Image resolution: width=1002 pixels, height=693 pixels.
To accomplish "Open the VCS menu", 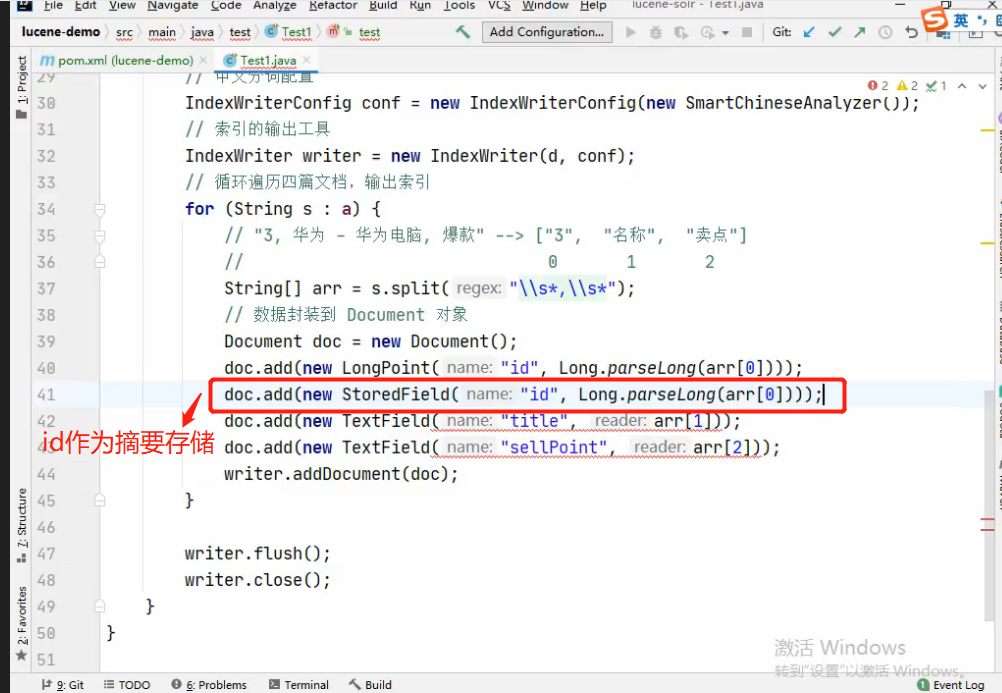I will point(499,5).
